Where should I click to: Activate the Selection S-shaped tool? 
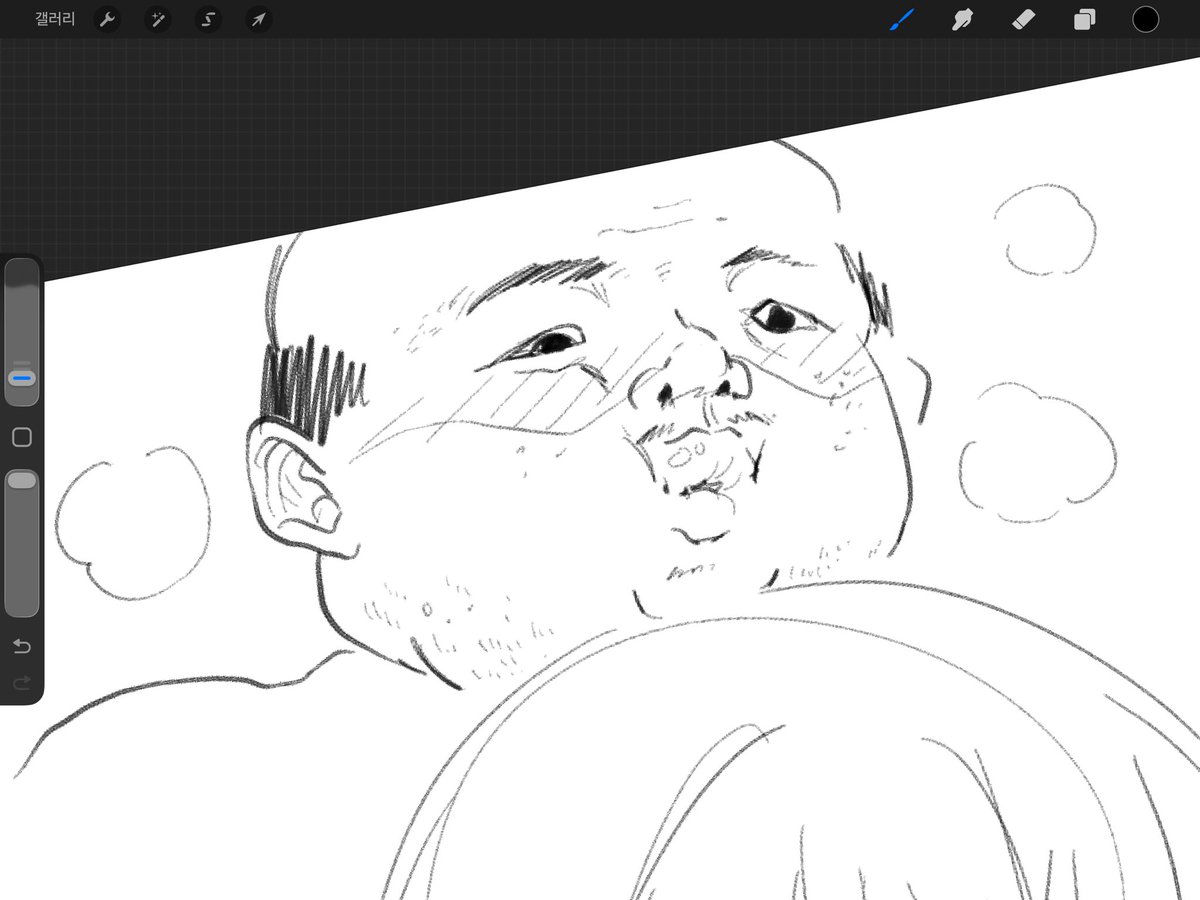pos(208,19)
